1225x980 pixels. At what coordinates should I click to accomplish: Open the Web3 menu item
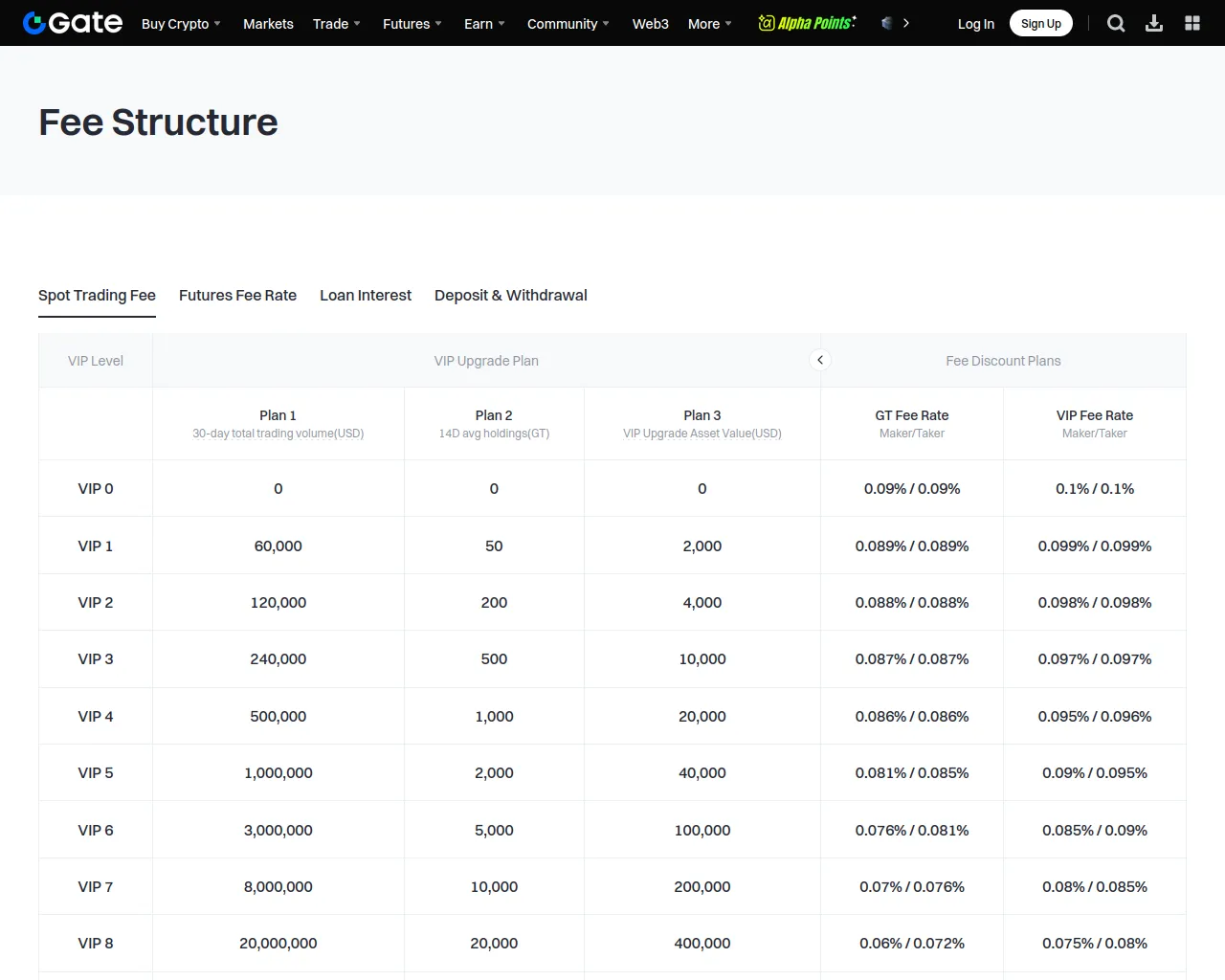pyautogui.click(x=651, y=24)
